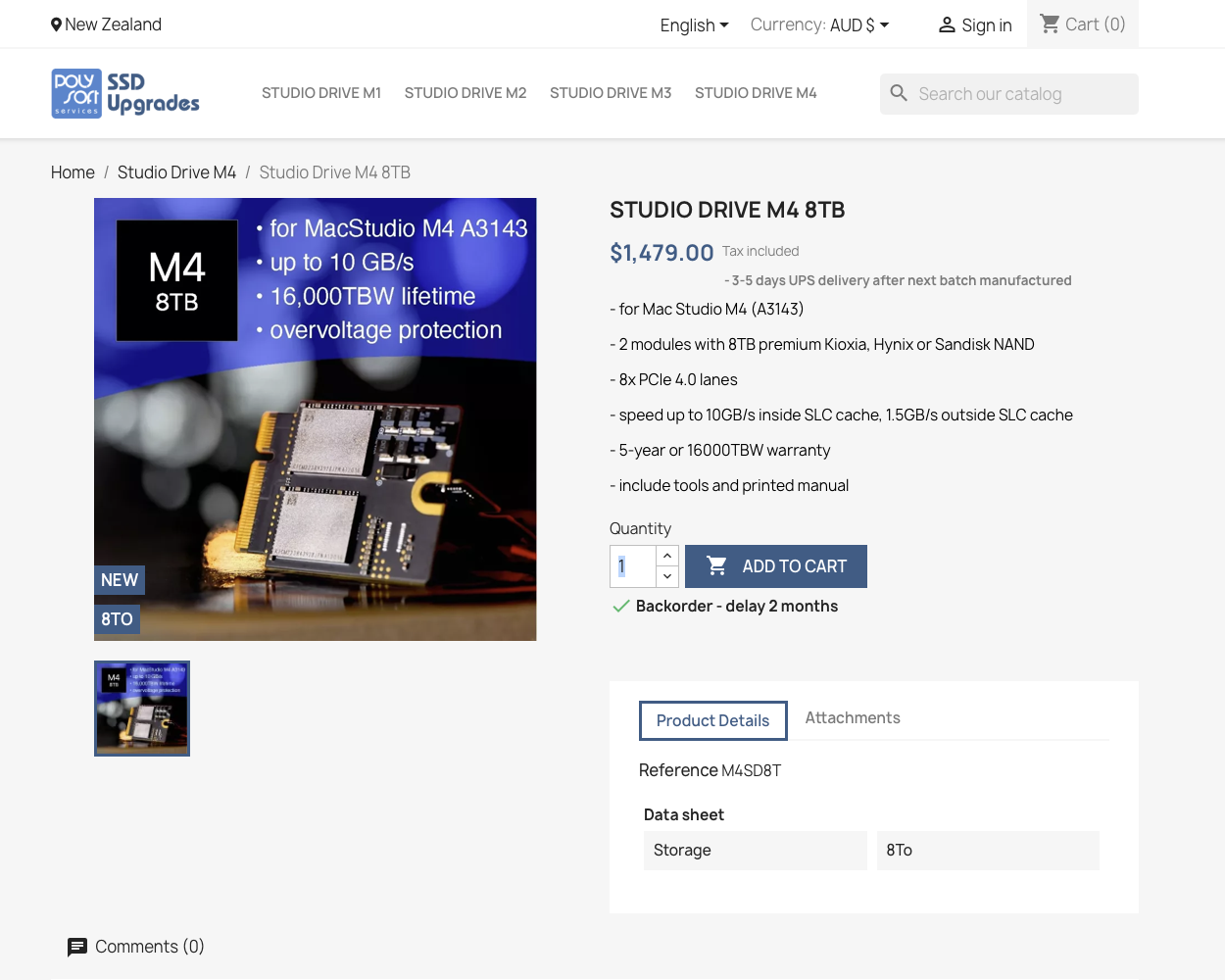Click the Storage data sheet cell

(756, 851)
